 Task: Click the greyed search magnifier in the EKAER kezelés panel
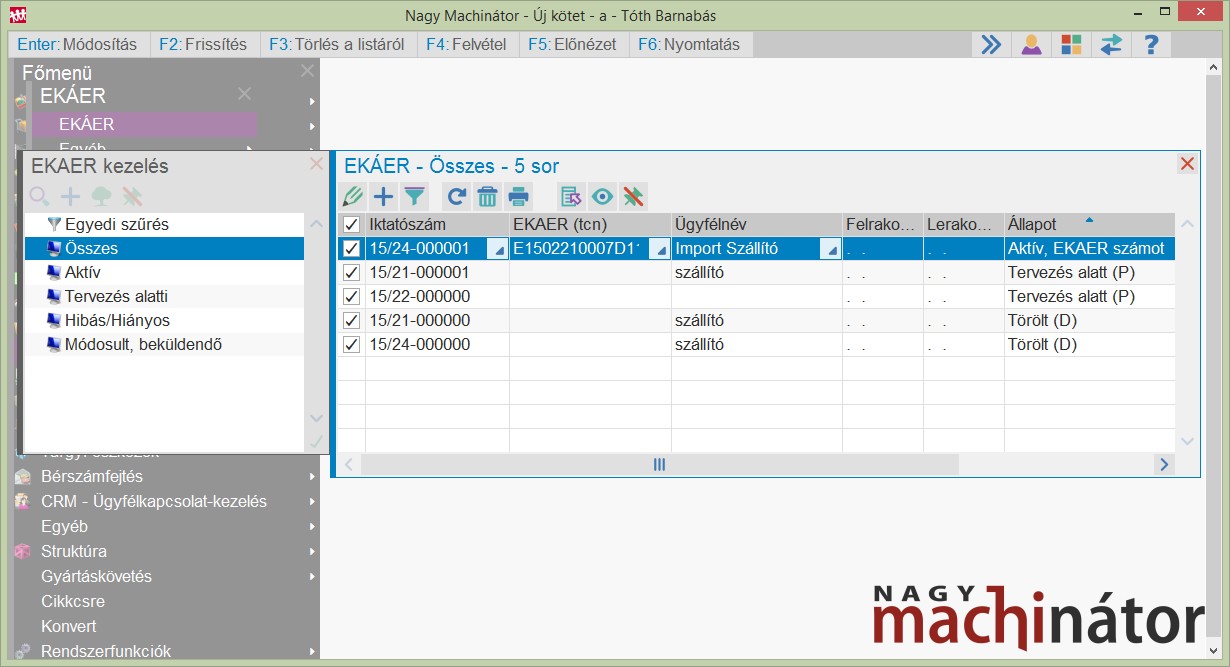(x=40, y=196)
